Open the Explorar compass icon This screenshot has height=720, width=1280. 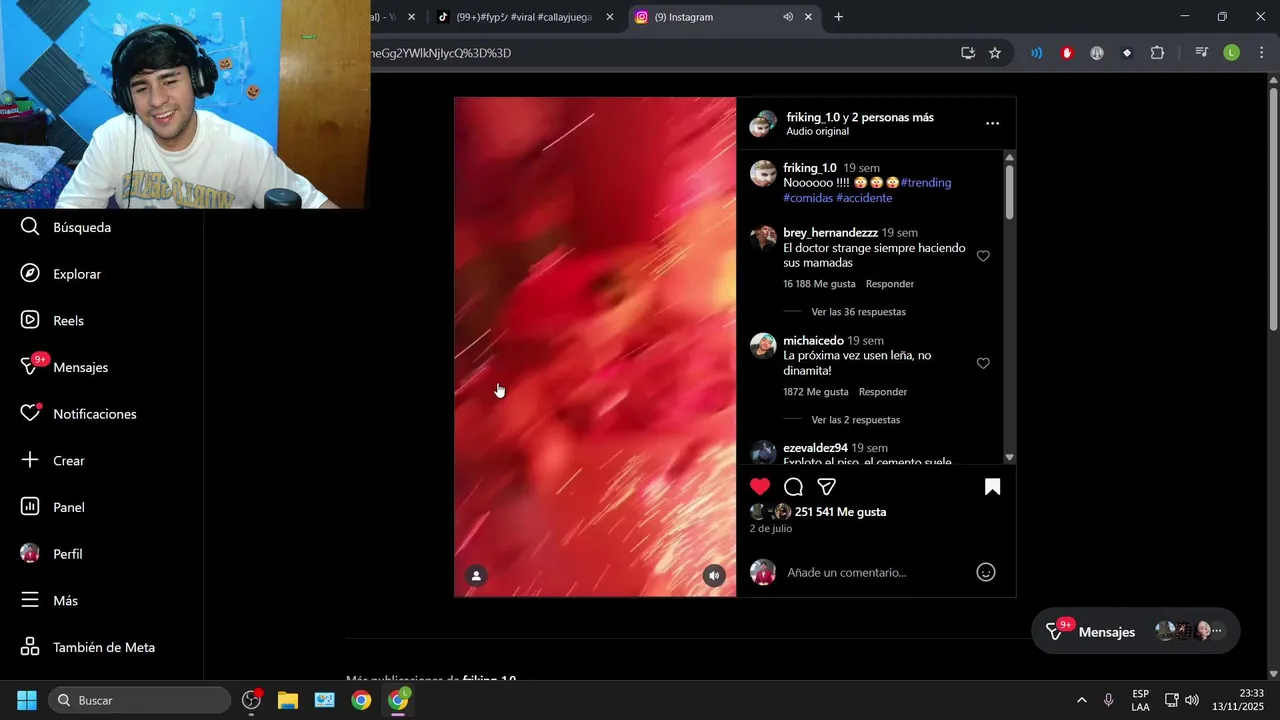30,274
